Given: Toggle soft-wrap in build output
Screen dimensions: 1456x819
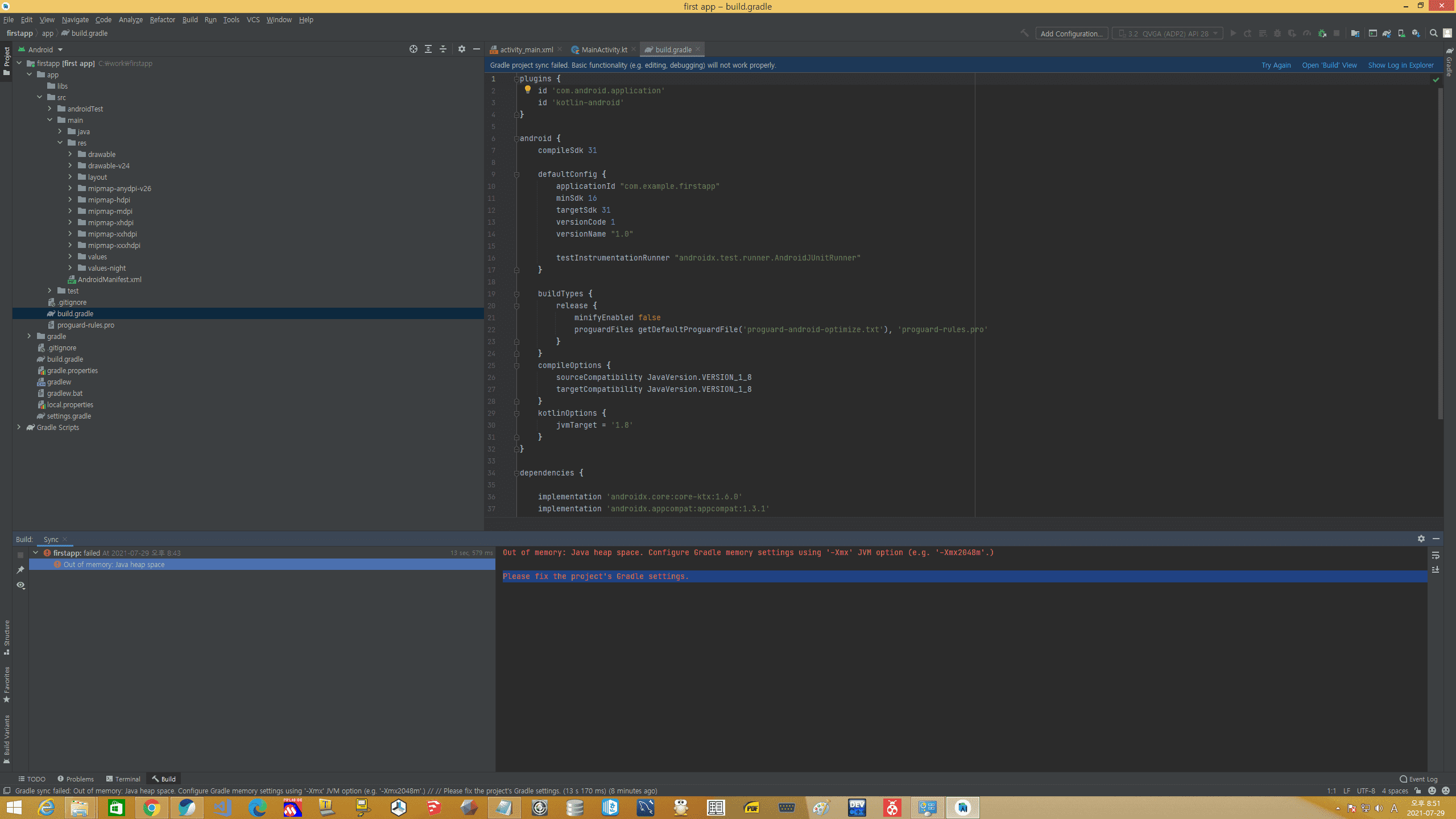Looking at the screenshot, I should point(1436,555).
